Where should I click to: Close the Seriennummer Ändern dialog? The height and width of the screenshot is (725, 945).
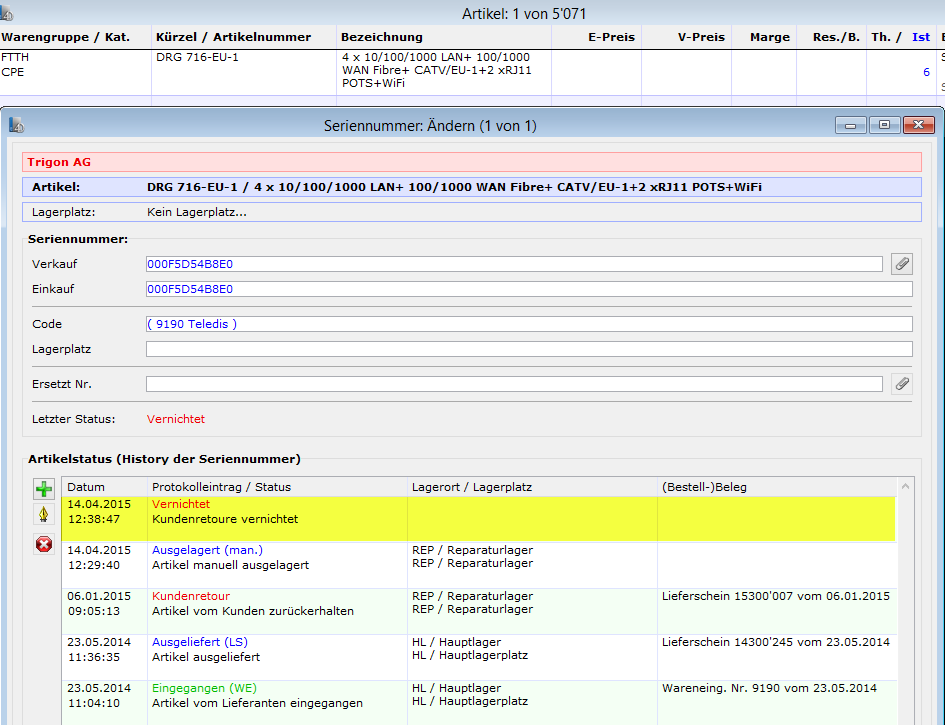(917, 125)
